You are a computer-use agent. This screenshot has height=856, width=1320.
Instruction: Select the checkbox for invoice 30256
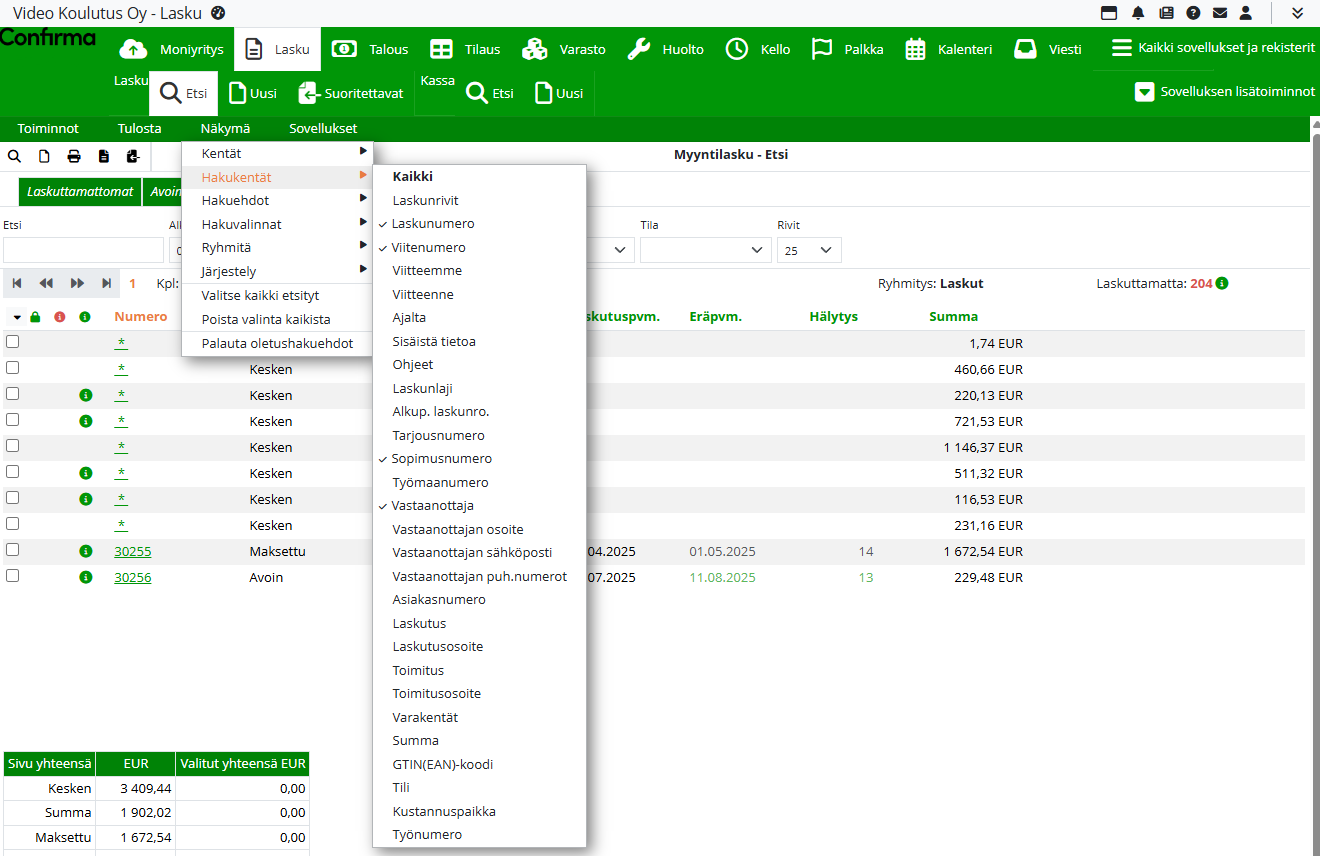[x=13, y=576]
